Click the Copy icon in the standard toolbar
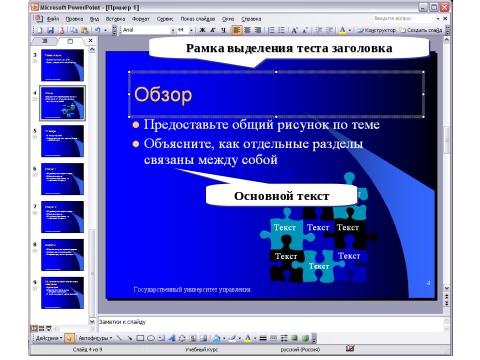Viewport: 480px width, 360px height. (74, 30)
